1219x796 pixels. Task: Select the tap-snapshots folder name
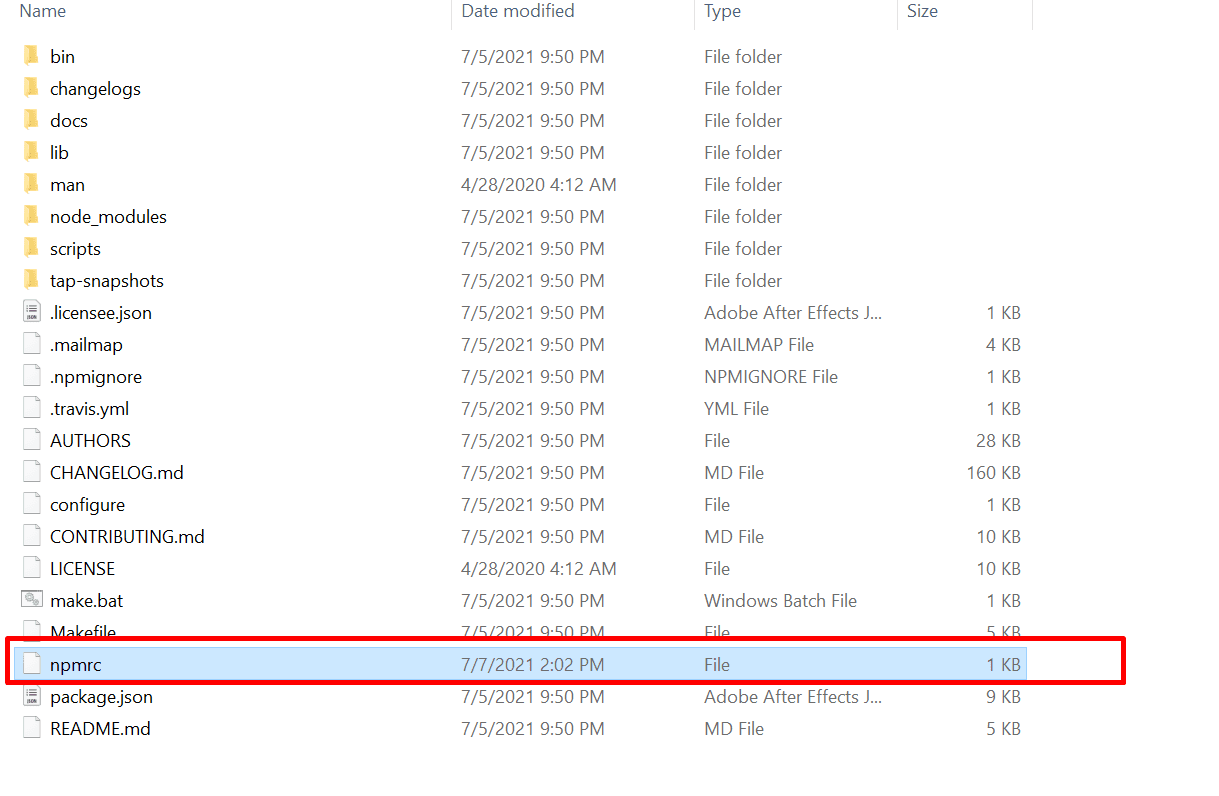tap(107, 281)
